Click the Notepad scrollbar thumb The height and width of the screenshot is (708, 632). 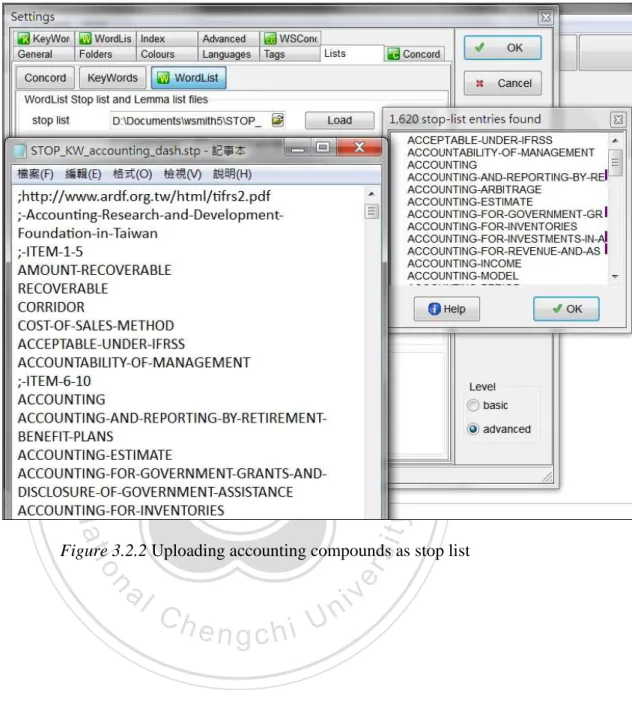pyautogui.click(x=372, y=211)
